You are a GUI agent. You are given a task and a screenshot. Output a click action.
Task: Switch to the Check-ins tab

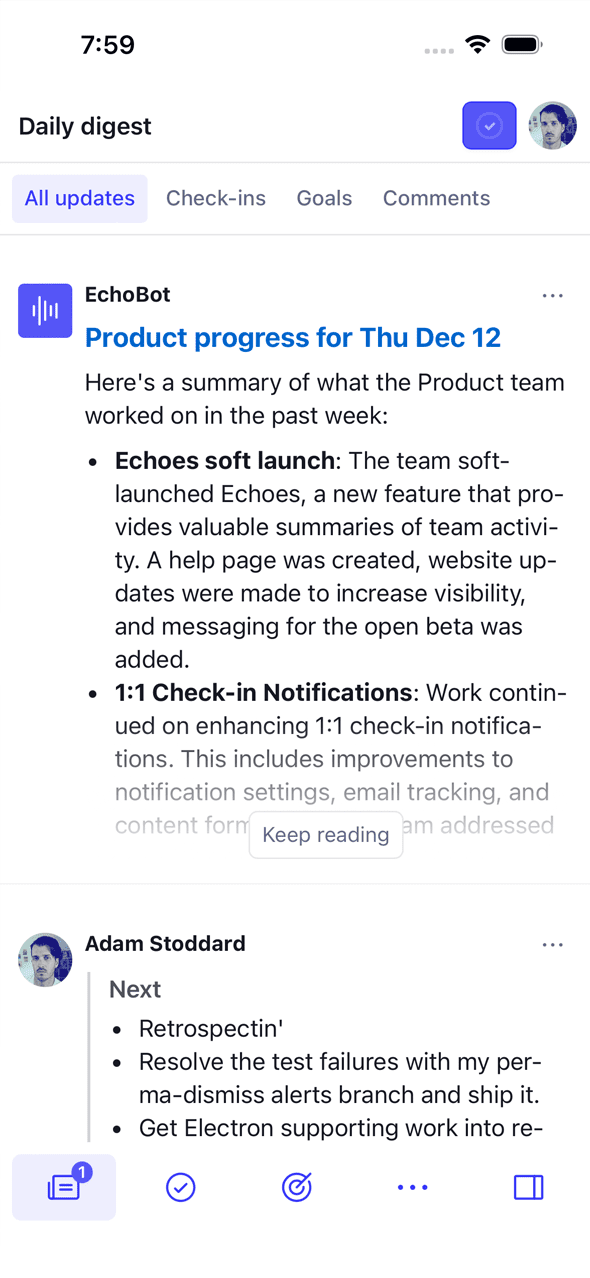coord(216,198)
